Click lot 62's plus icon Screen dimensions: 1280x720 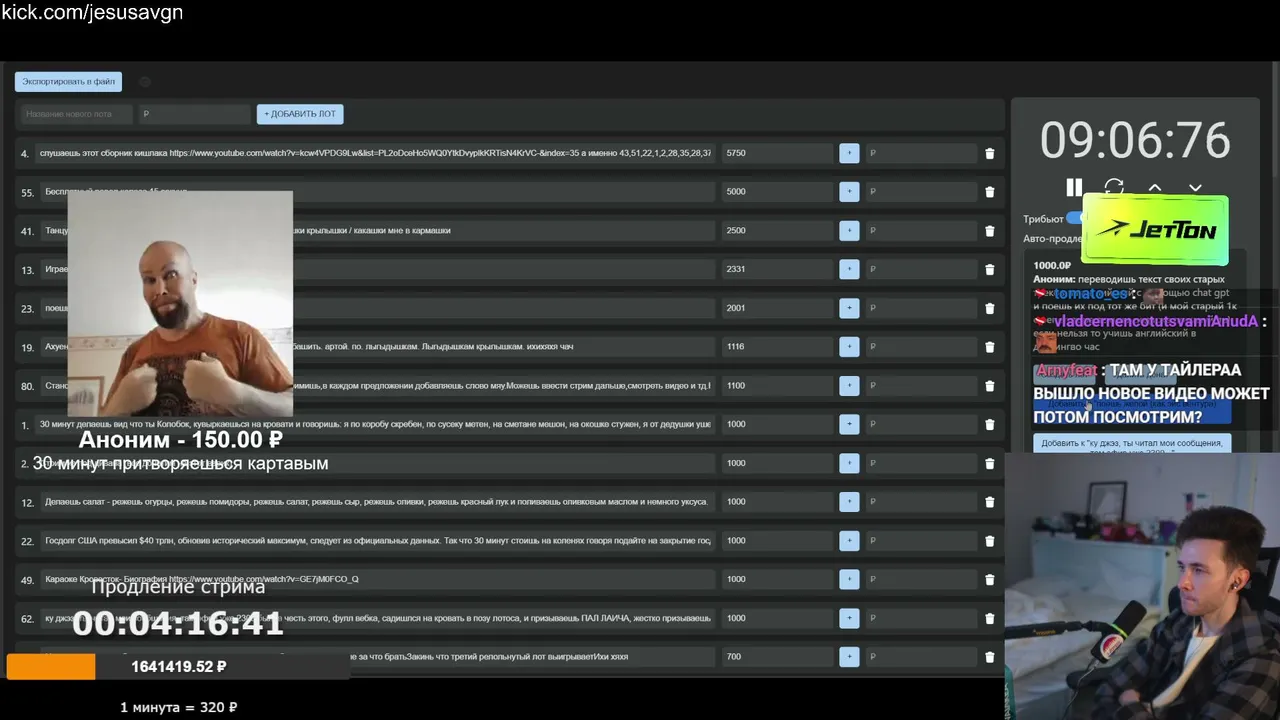pos(849,618)
